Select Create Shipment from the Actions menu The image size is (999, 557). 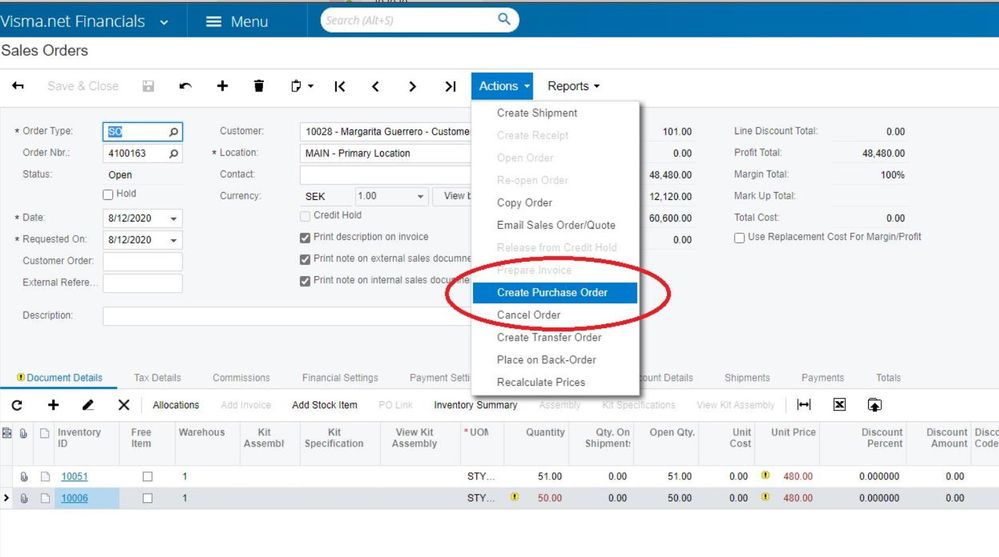pyautogui.click(x=537, y=113)
